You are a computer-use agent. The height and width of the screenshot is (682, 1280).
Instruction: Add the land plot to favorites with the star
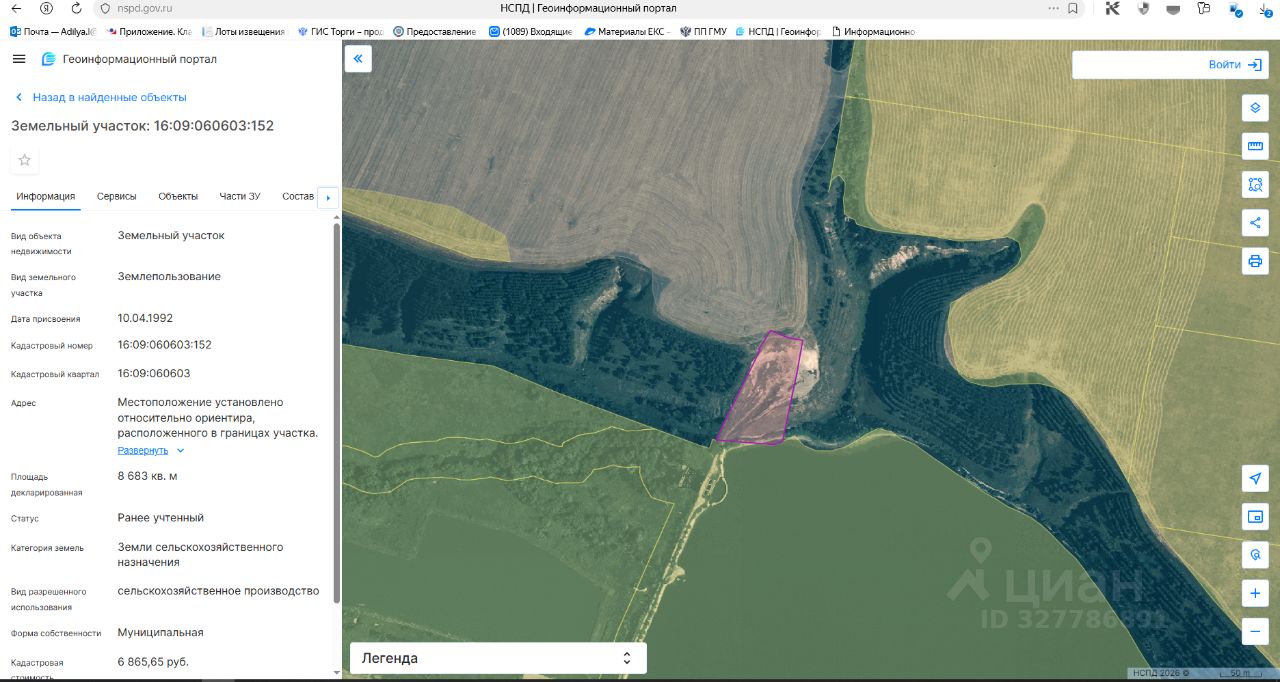coord(25,160)
